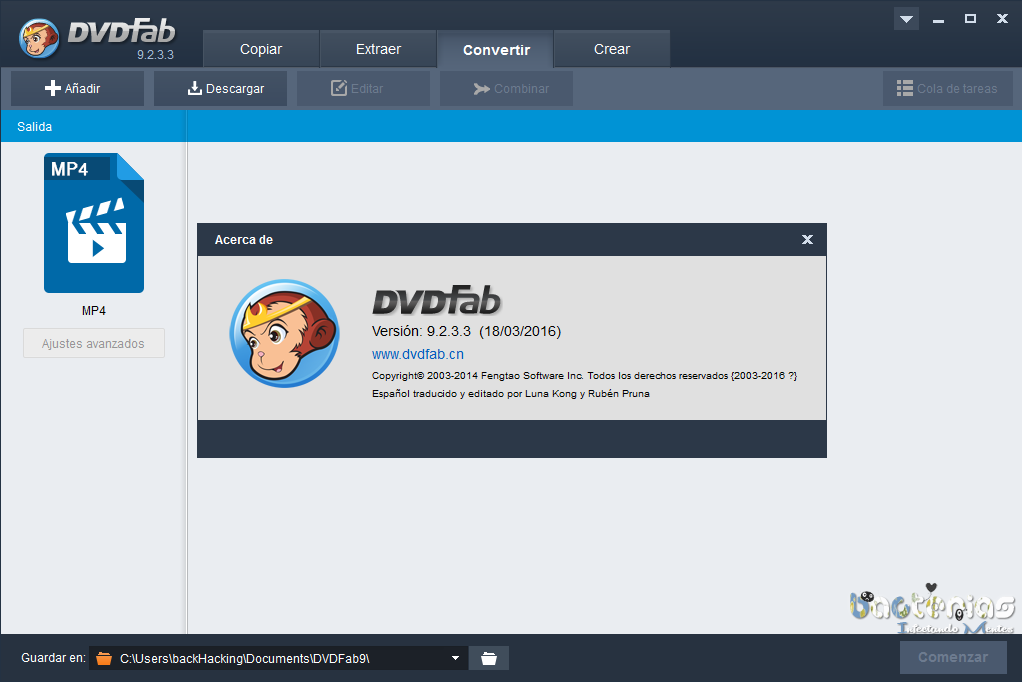This screenshot has height=682, width=1022.
Task: Open the Copiar tab
Action: coord(261,49)
